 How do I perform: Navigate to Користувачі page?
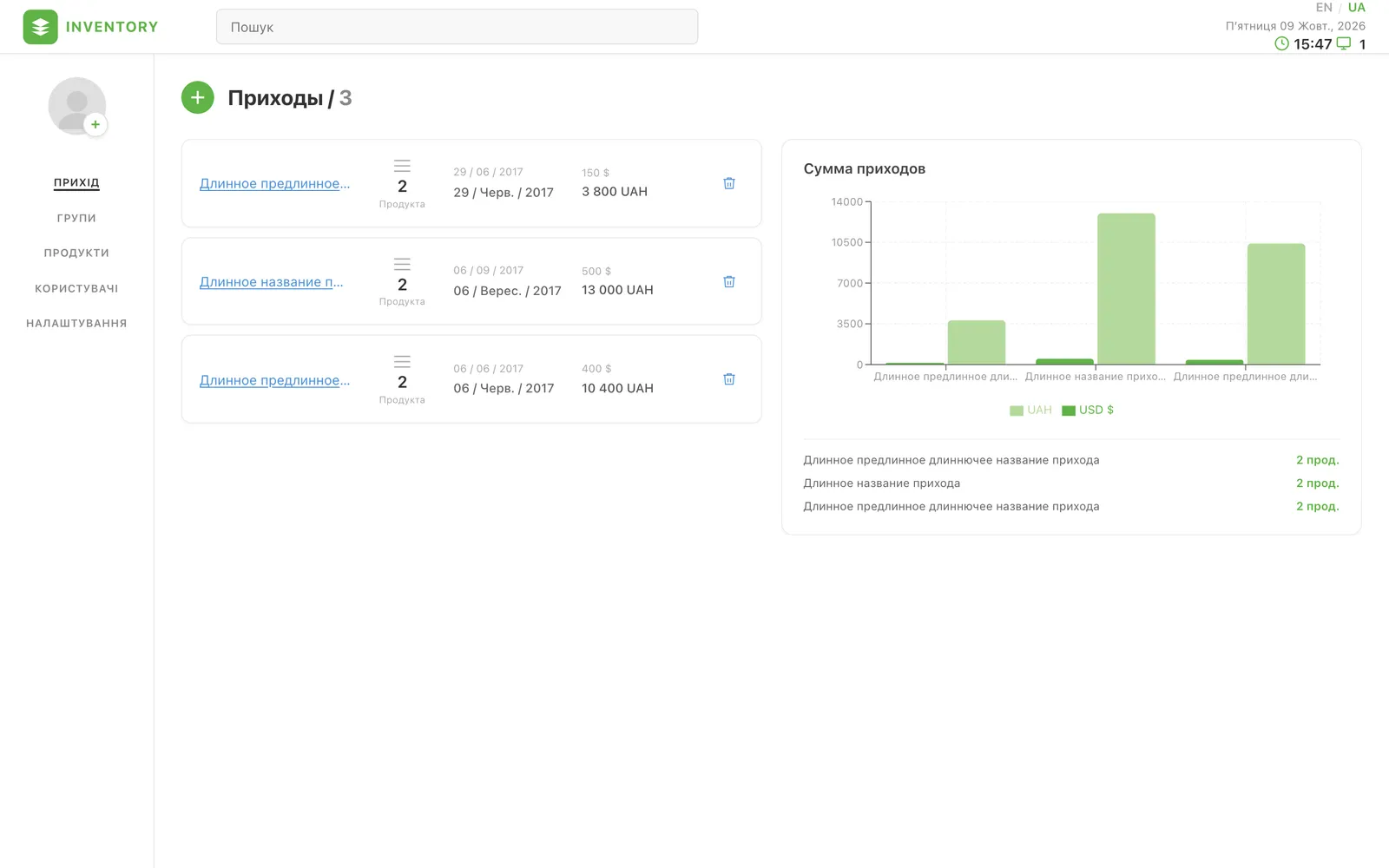click(x=76, y=288)
